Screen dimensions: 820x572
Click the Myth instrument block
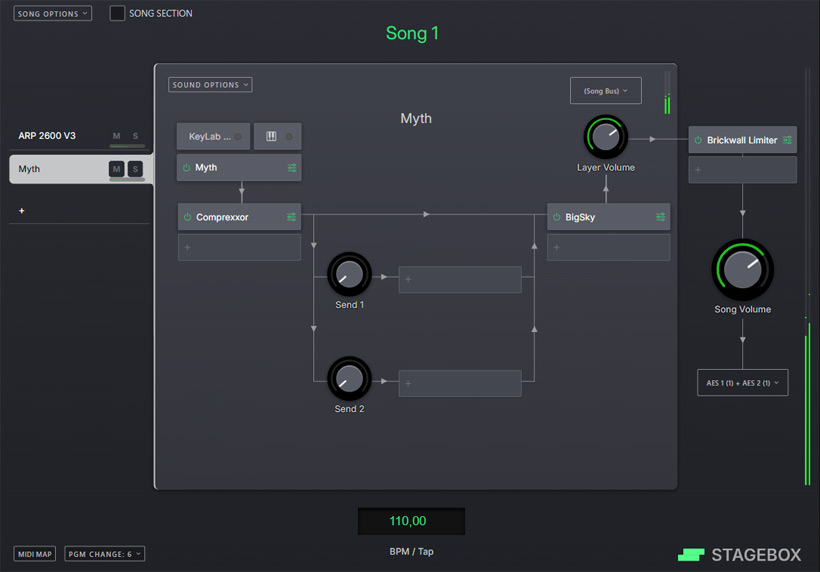coord(239,168)
